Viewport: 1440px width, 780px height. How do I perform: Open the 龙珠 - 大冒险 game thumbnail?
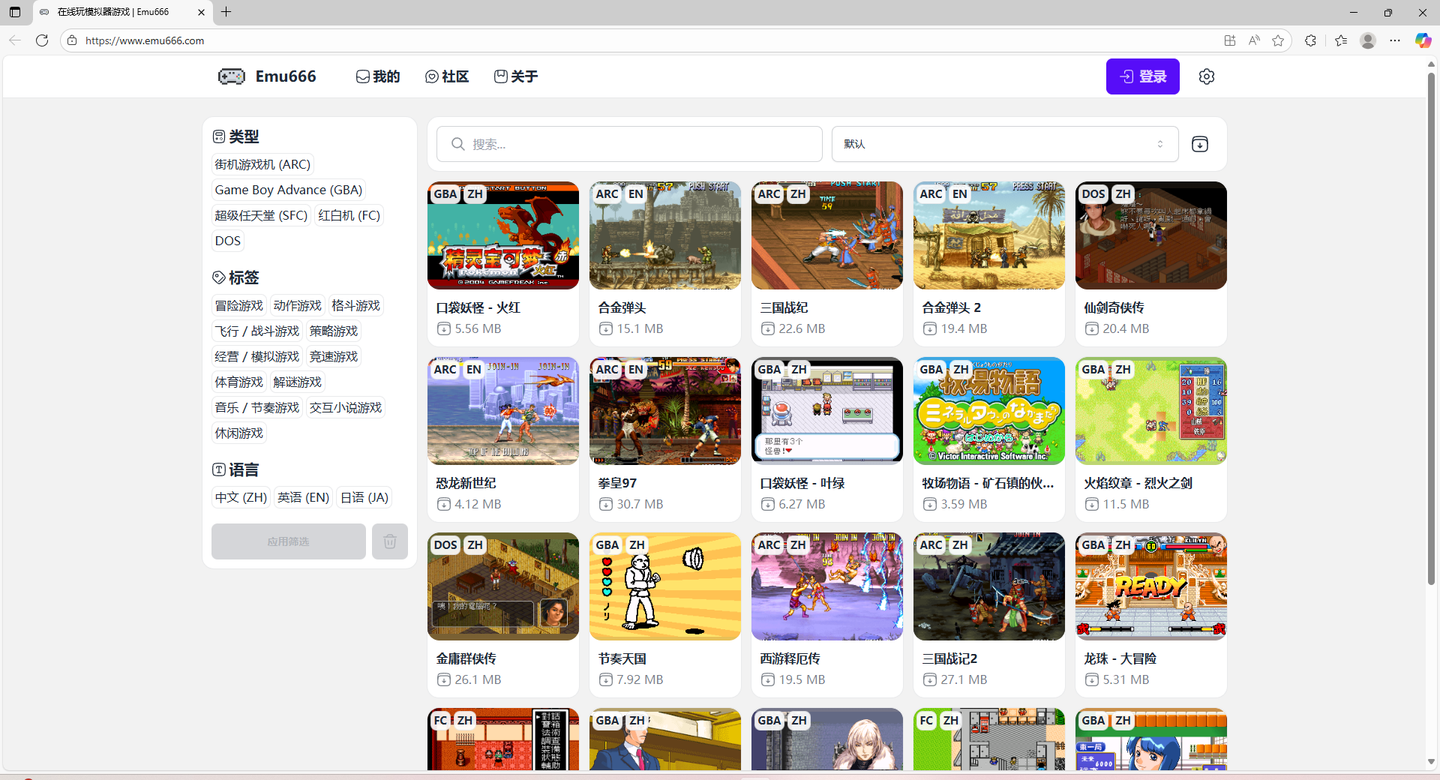coord(1151,587)
